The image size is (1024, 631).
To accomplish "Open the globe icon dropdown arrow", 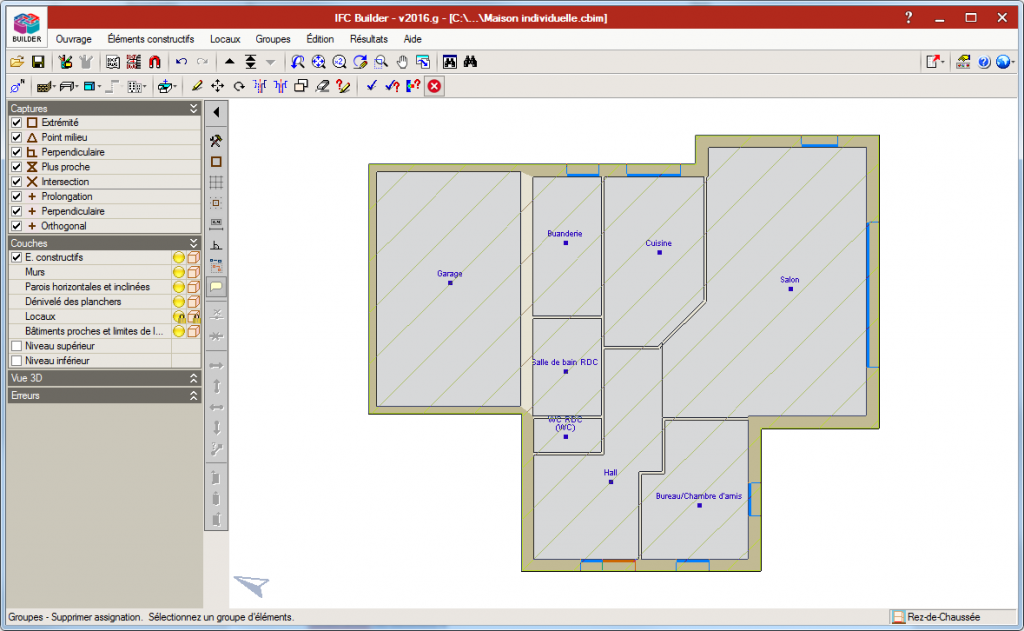I will click(x=1011, y=62).
